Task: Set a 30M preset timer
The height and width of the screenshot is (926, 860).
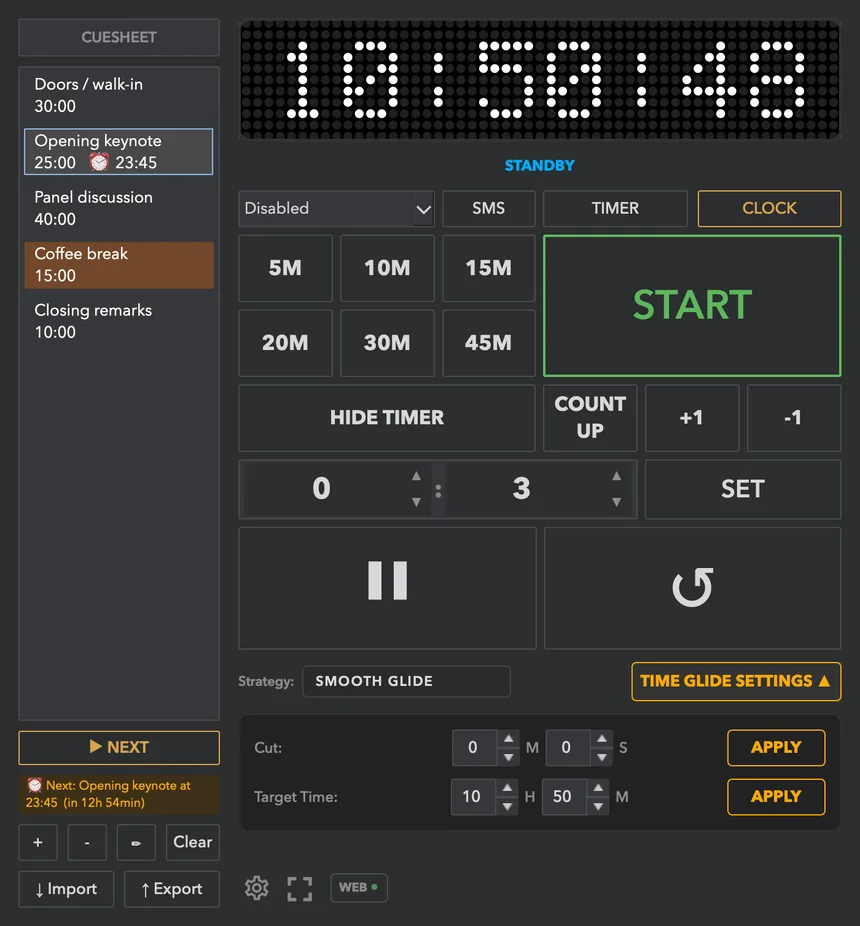Action: [387, 343]
